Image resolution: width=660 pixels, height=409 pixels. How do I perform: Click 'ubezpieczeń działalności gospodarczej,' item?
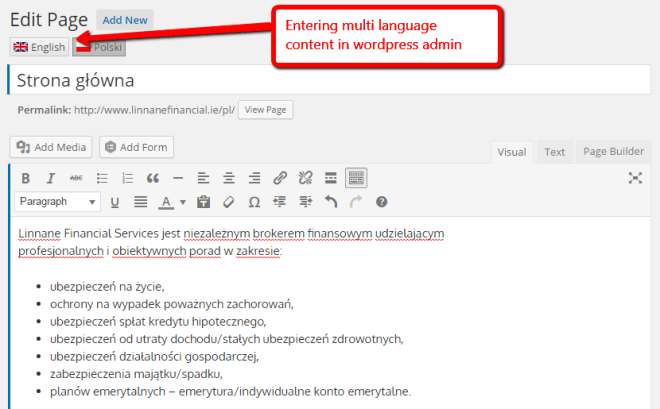click(154, 356)
